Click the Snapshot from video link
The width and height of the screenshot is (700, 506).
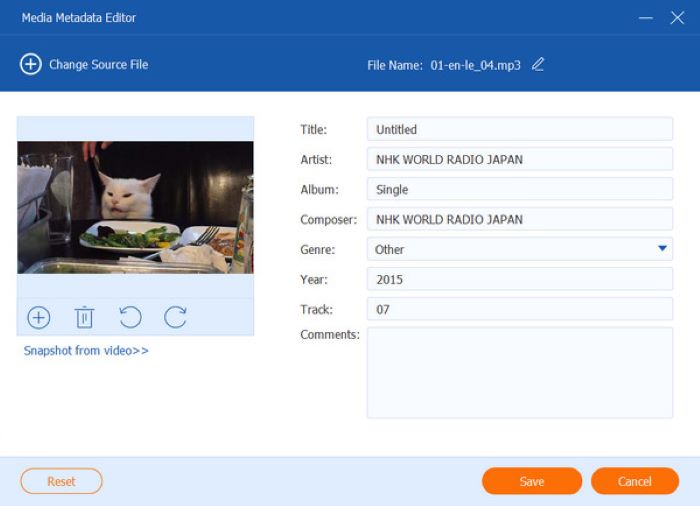click(86, 351)
